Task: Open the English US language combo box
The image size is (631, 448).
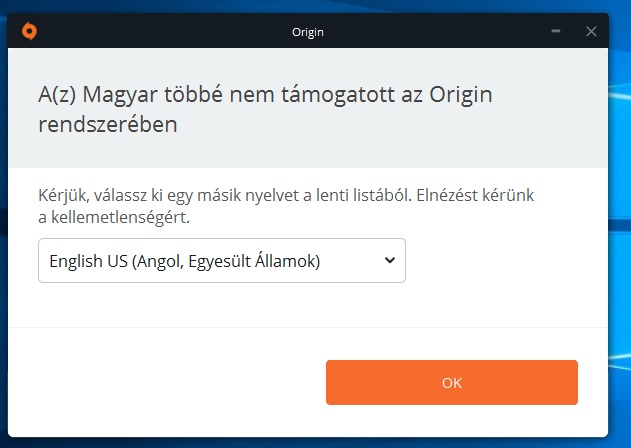Action: 221,261
